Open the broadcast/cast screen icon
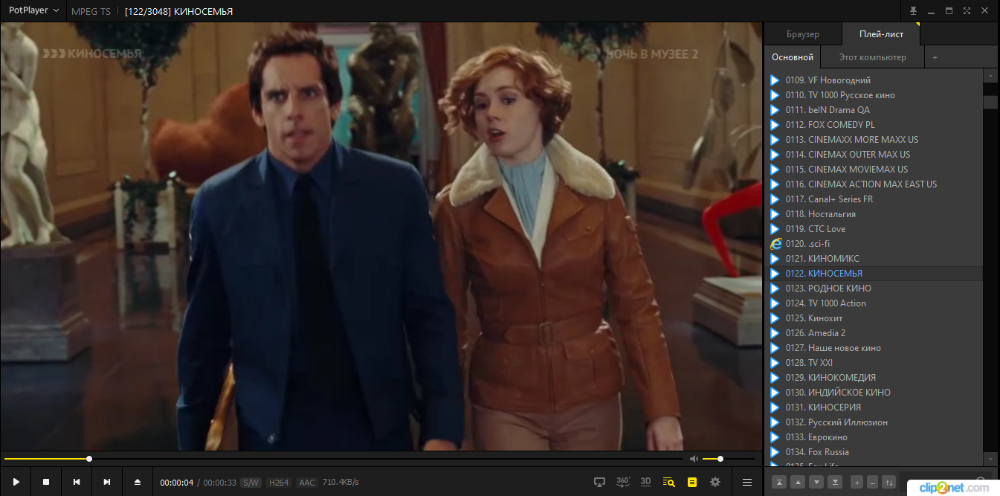 pos(599,482)
